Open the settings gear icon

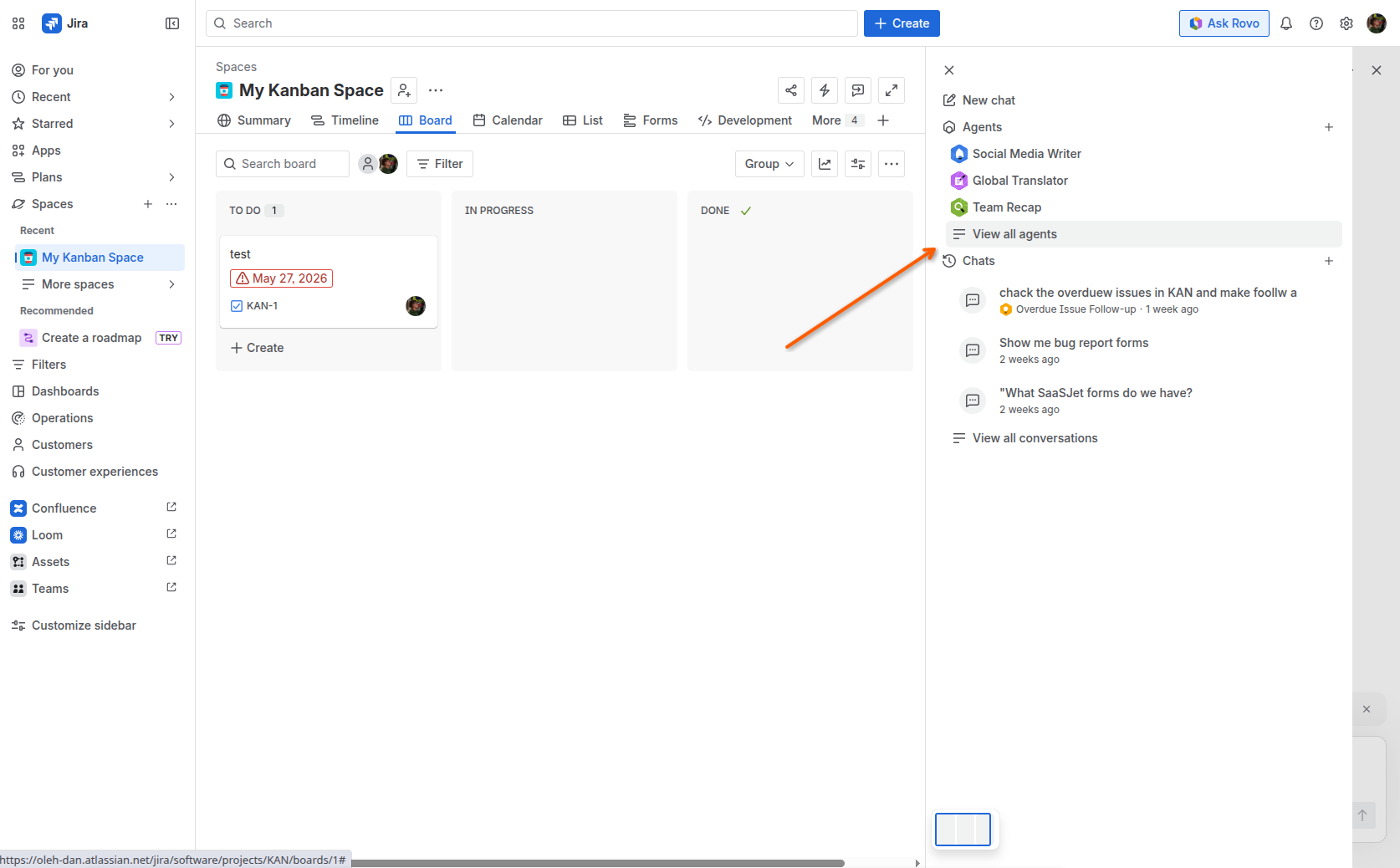pyautogui.click(x=1346, y=23)
